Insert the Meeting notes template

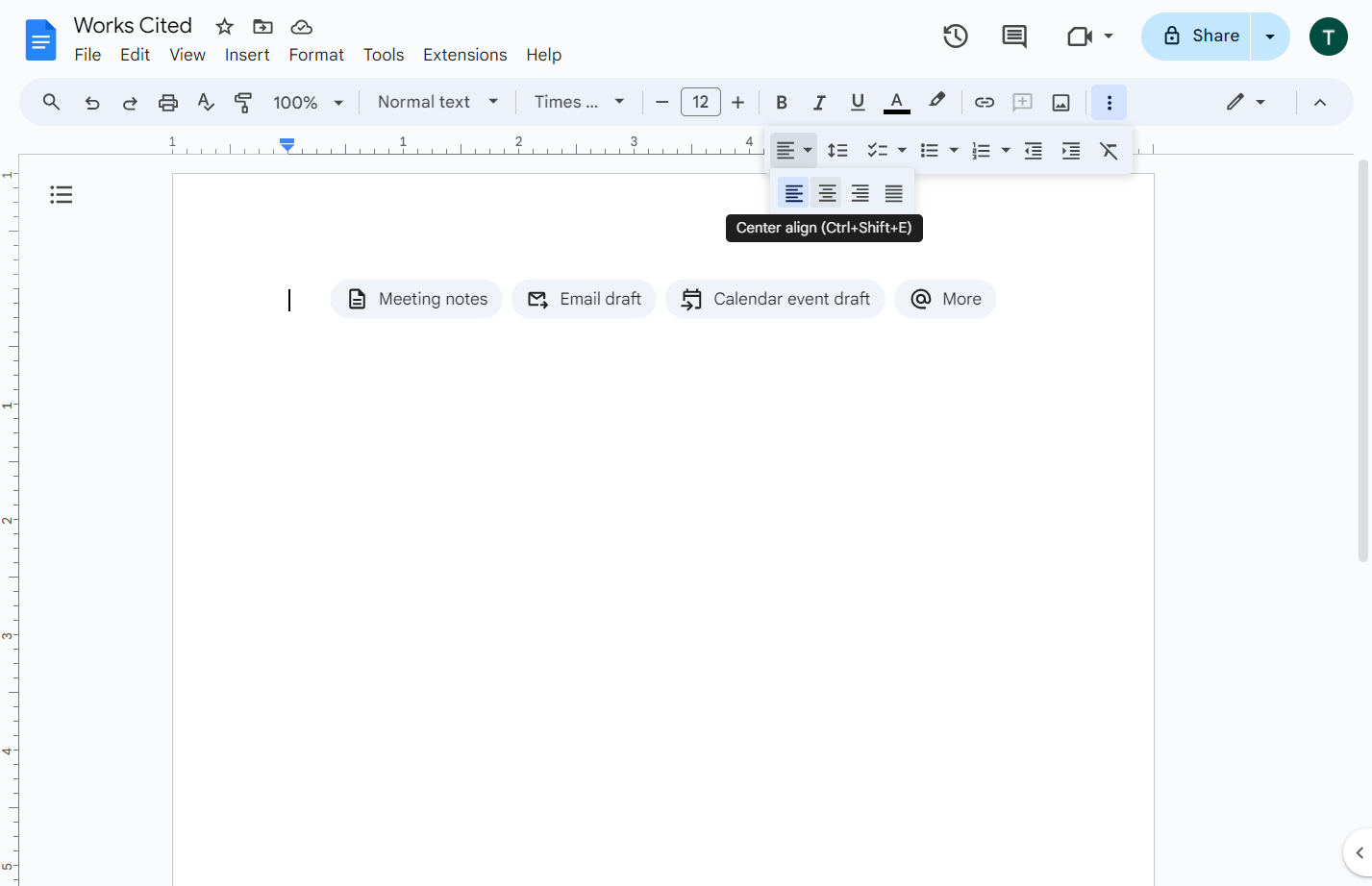(416, 299)
